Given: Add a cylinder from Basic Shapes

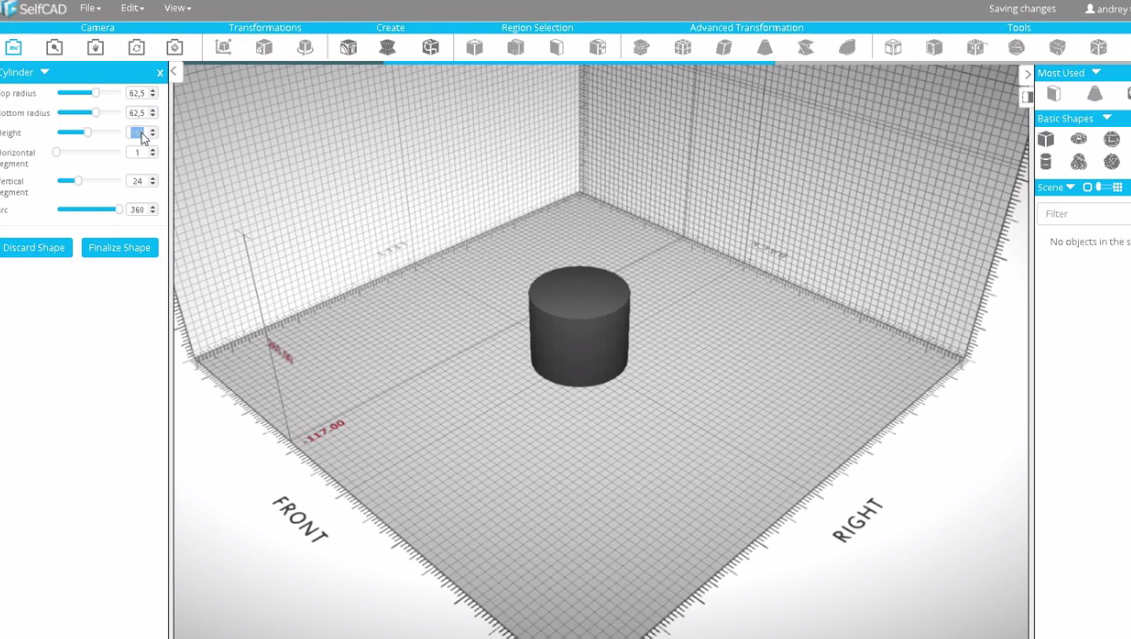Looking at the screenshot, I should click(x=1046, y=162).
